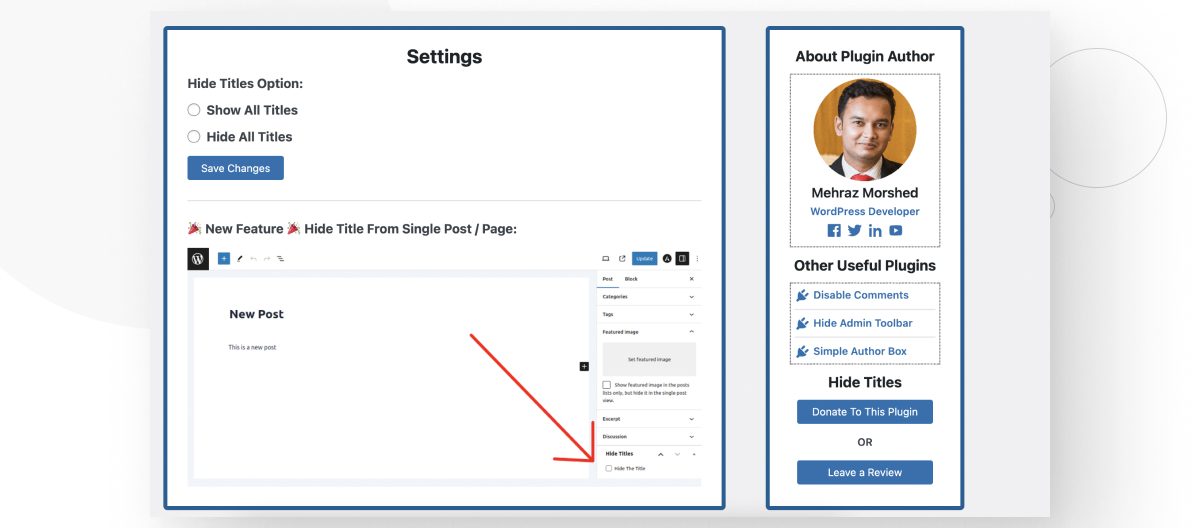Click the New Post title in editor

[257, 314]
